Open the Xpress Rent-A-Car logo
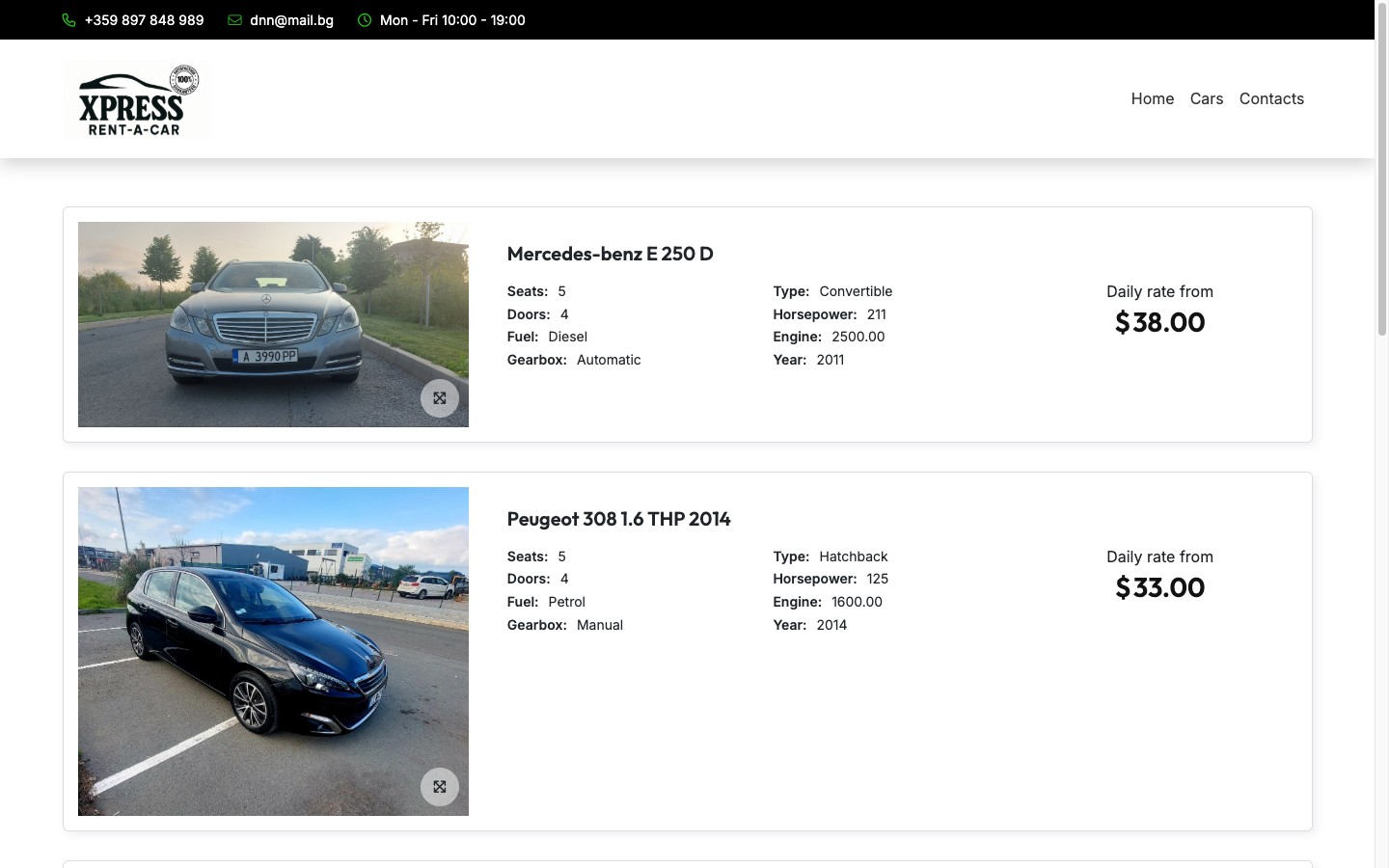The height and width of the screenshot is (868, 1389). point(137,98)
